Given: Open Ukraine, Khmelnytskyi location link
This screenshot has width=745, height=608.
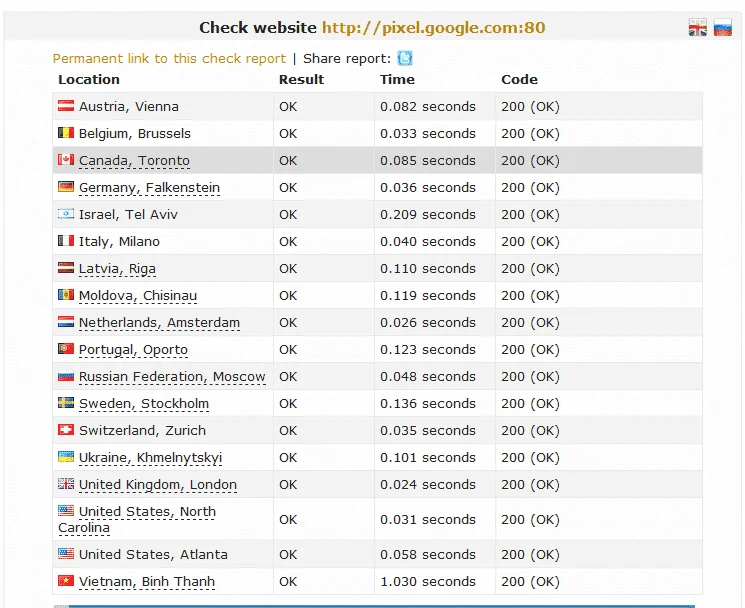Looking at the screenshot, I should tap(150, 458).
